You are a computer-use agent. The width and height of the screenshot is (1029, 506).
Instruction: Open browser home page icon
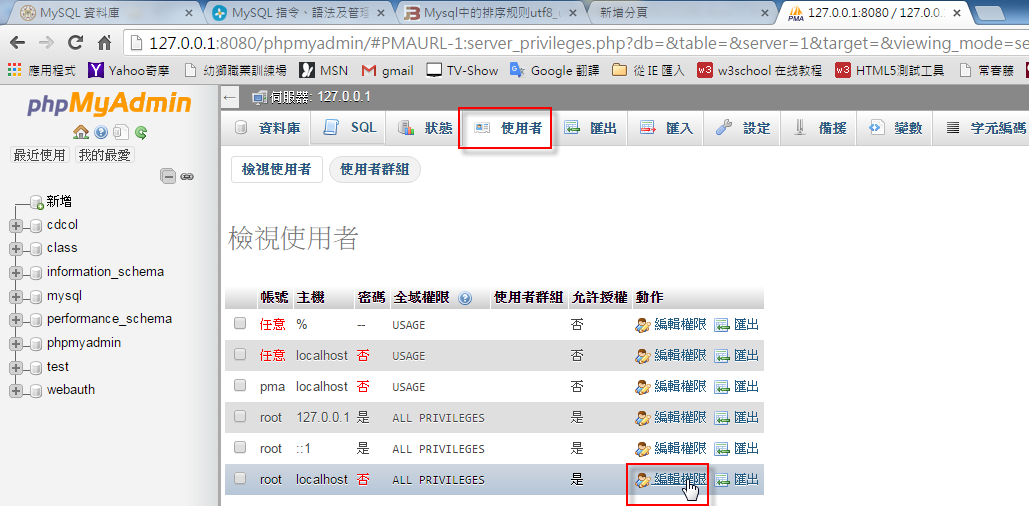(104, 43)
